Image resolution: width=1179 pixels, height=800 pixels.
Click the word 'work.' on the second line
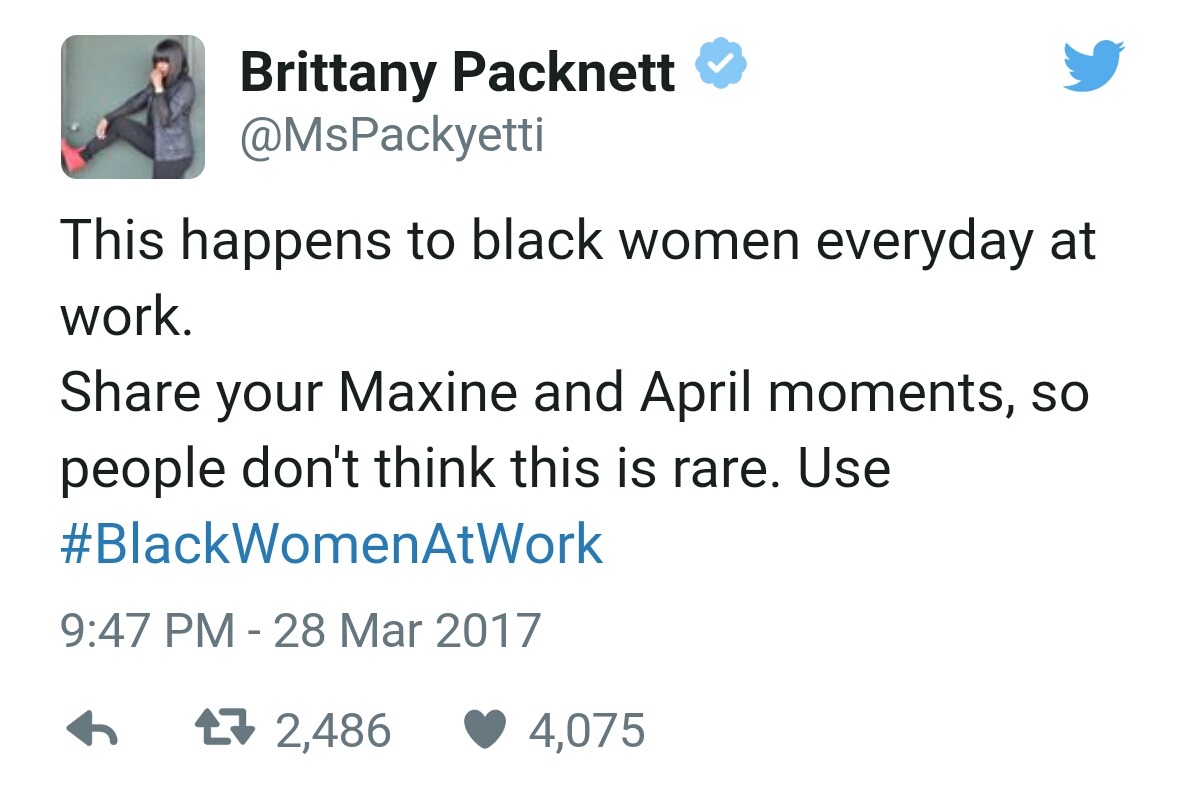coord(124,316)
